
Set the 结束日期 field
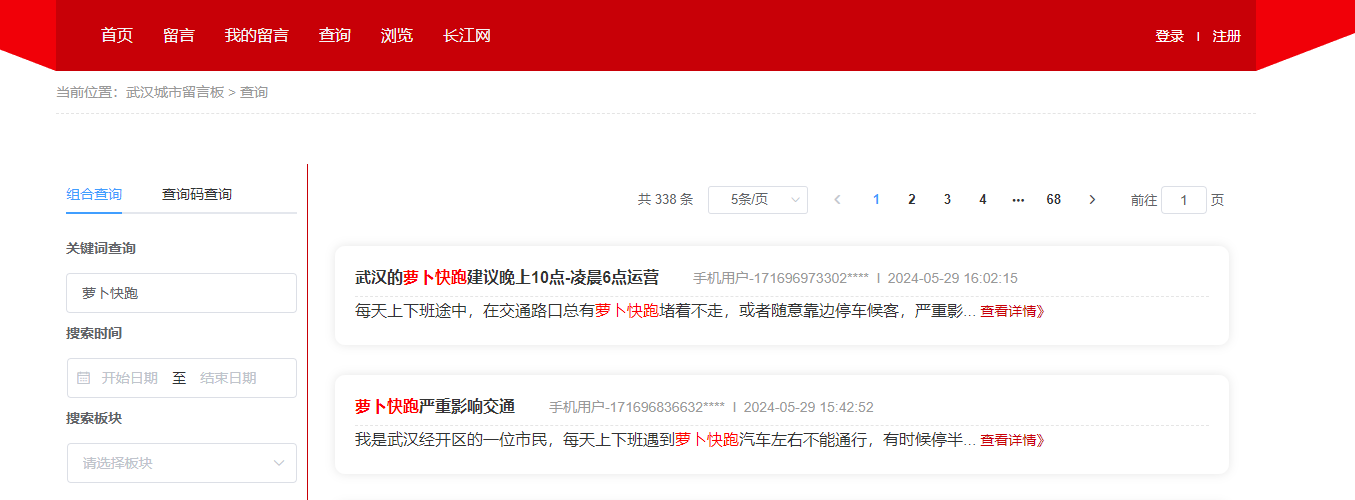[228, 378]
